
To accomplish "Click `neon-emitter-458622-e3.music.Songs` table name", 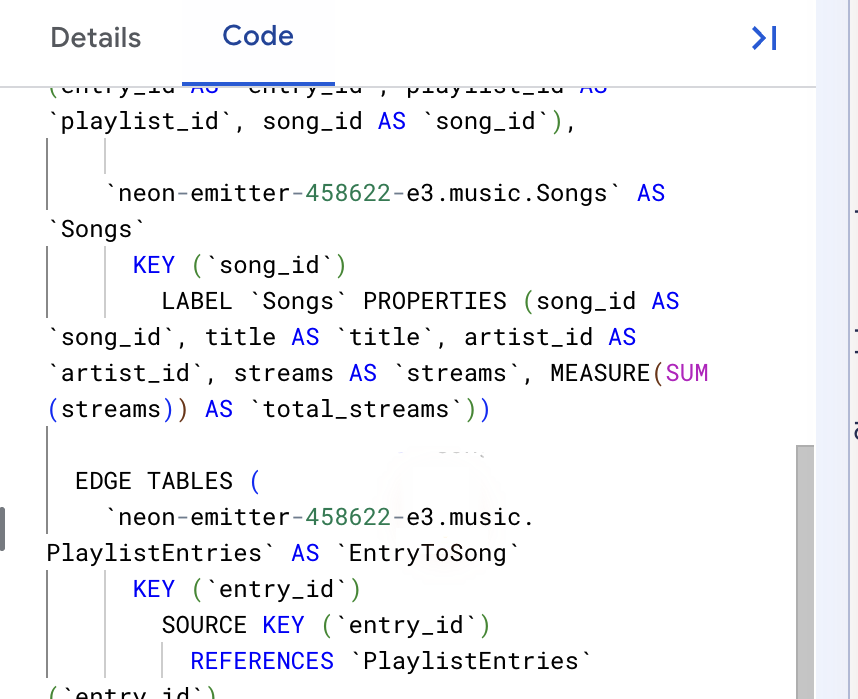I will [363, 193].
